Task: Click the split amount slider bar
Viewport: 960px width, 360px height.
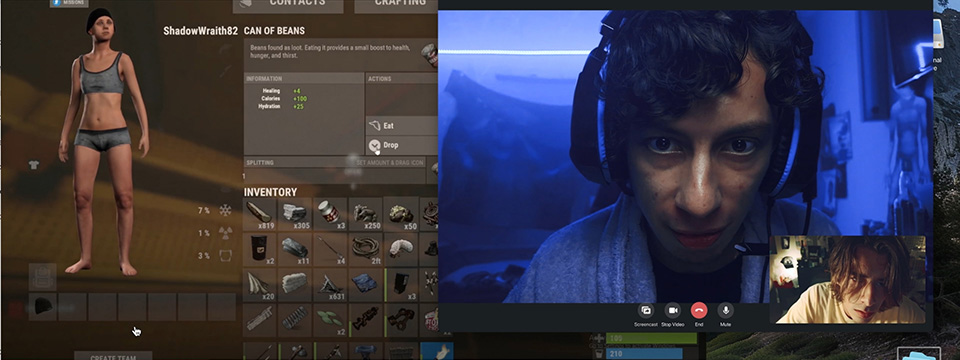Action: (x=334, y=176)
